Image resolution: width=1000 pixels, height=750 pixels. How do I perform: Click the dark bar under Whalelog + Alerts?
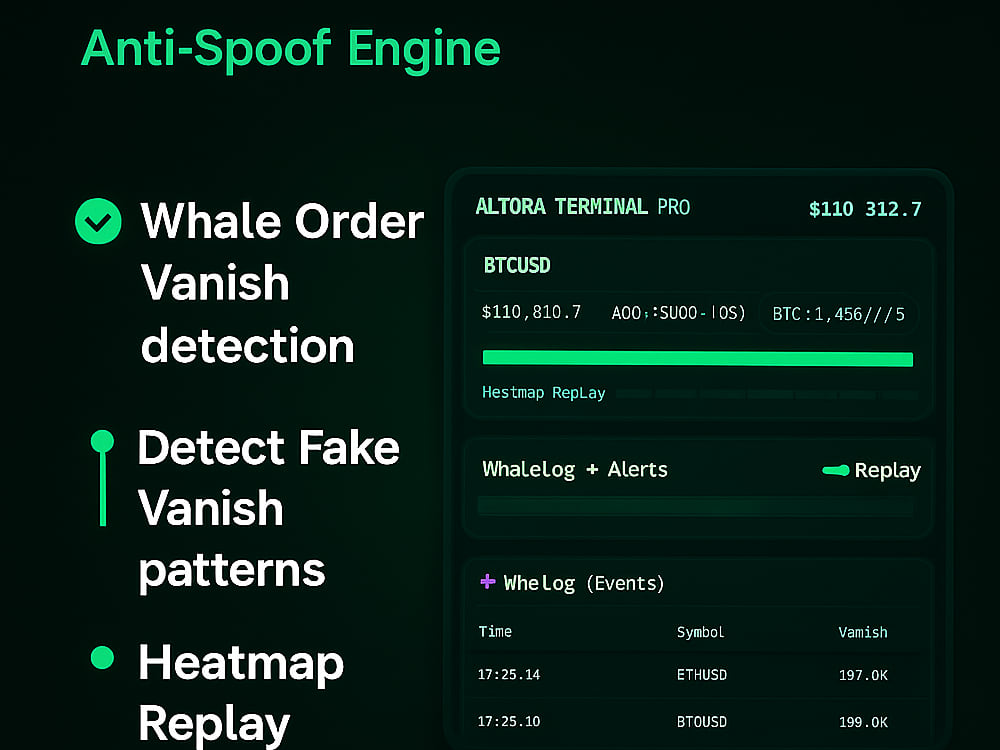[695, 506]
